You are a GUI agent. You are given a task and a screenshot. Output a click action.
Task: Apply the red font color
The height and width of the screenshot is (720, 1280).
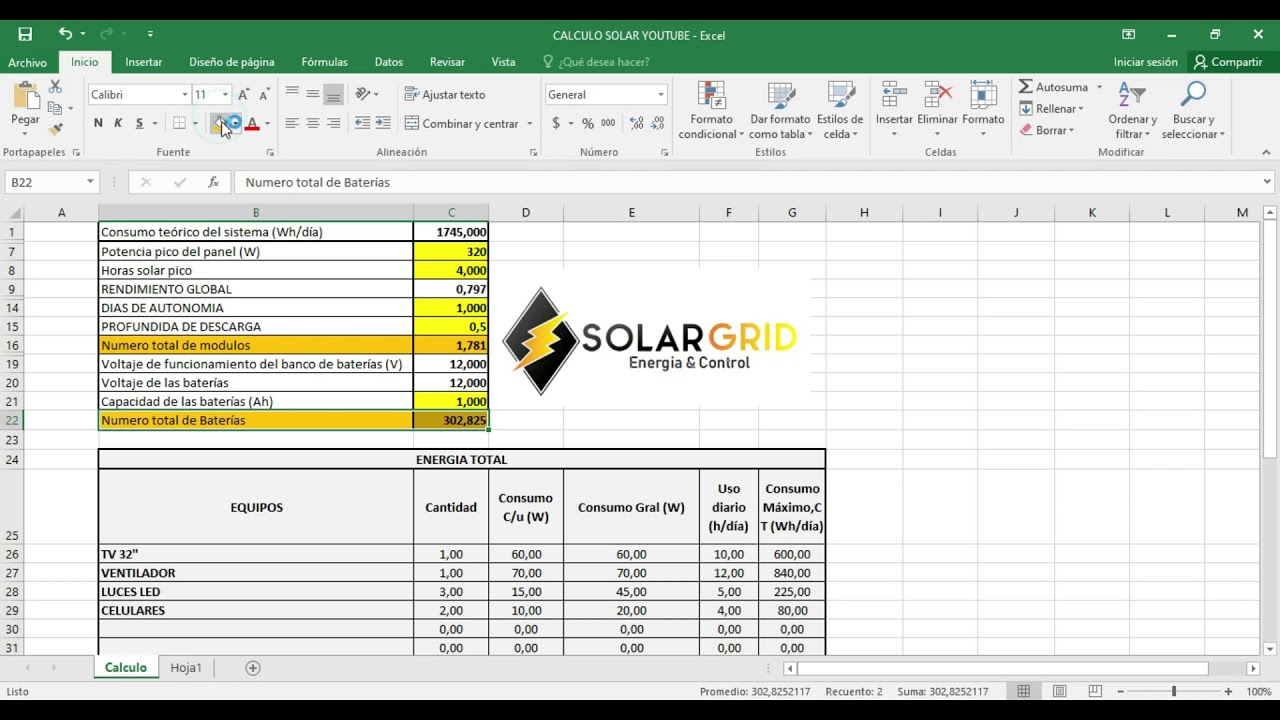(x=252, y=123)
